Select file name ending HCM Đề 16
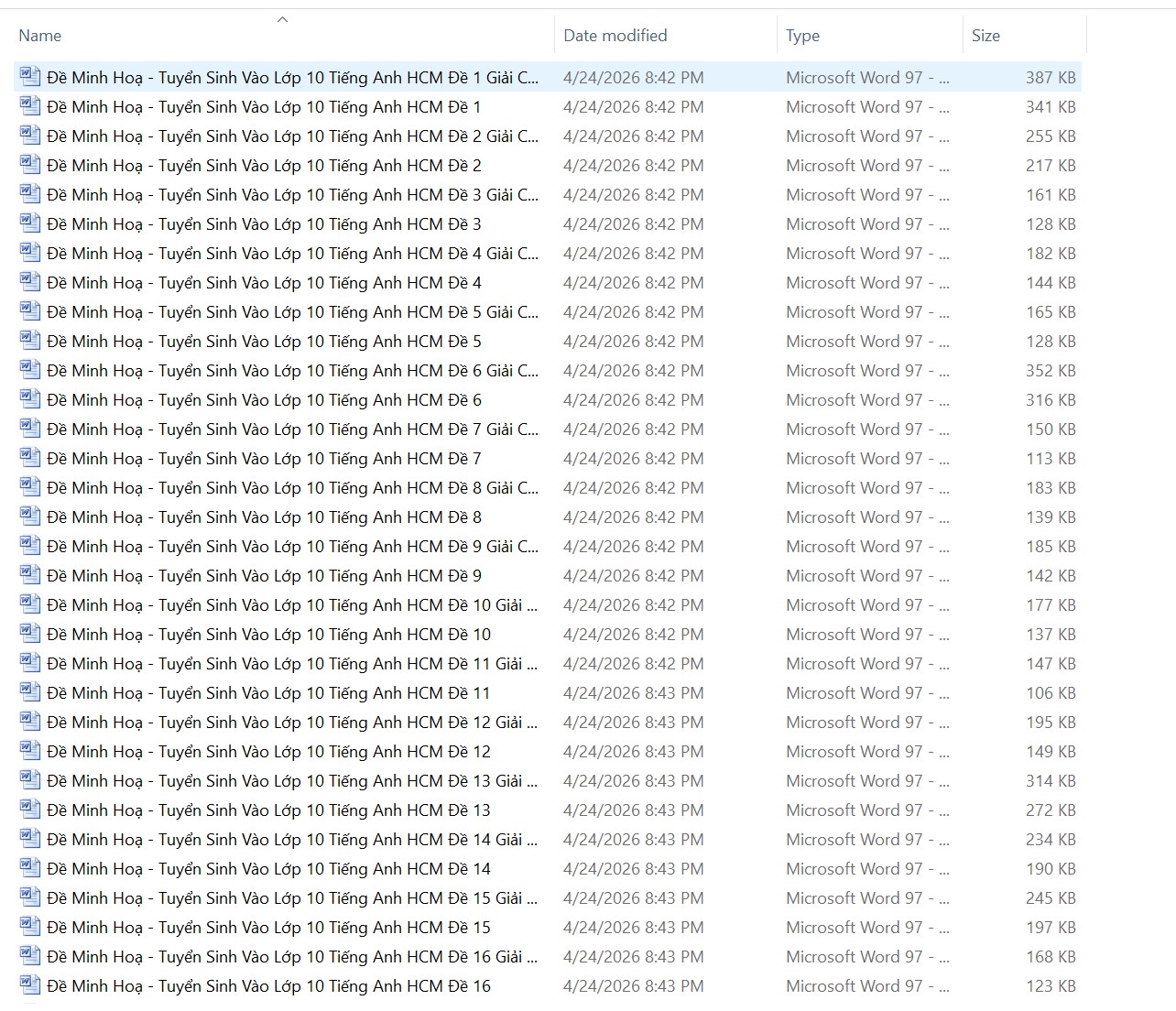The height and width of the screenshot is (1011, 1176). [x=268, y=986]
